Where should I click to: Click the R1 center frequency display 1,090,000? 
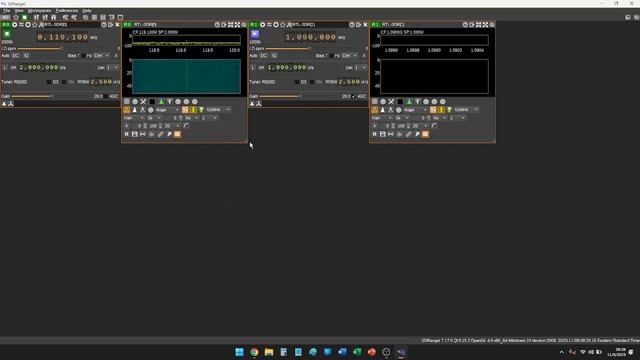point(311,37)
